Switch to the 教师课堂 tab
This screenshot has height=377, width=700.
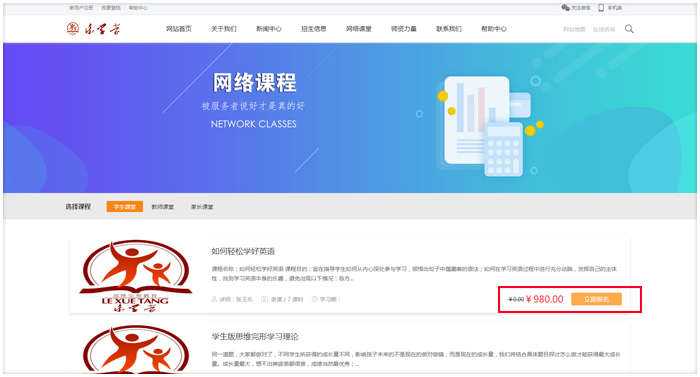point(162,207)
